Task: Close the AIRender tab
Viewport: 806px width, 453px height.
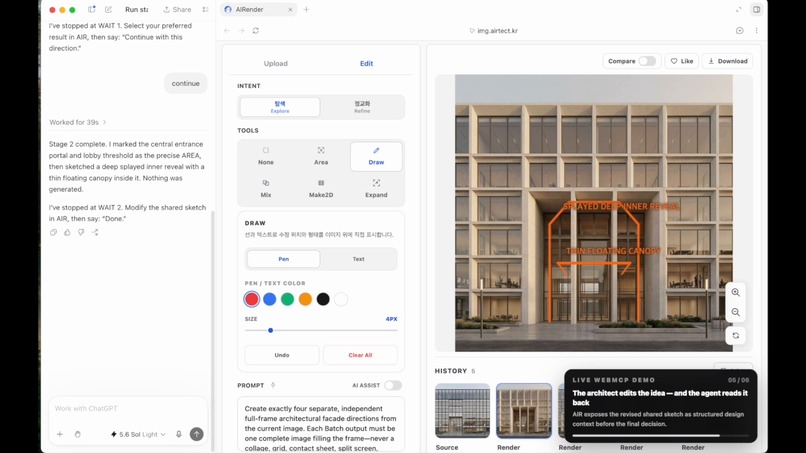Action: pos(290,9)
